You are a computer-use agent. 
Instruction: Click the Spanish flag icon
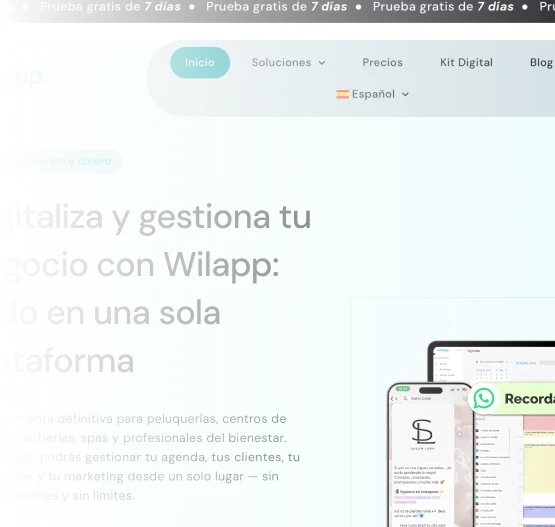pos(342,94)
